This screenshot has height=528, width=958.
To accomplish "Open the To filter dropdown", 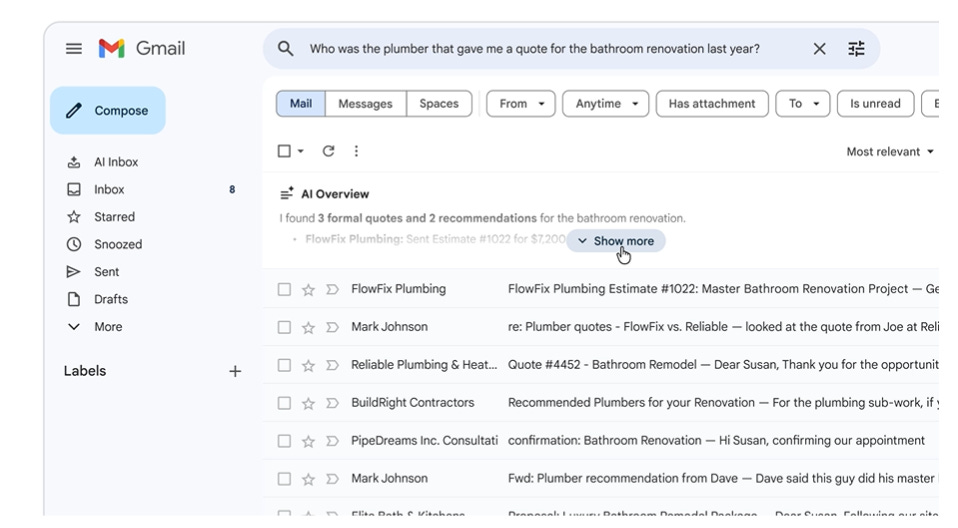I will (x=803, y=103).
